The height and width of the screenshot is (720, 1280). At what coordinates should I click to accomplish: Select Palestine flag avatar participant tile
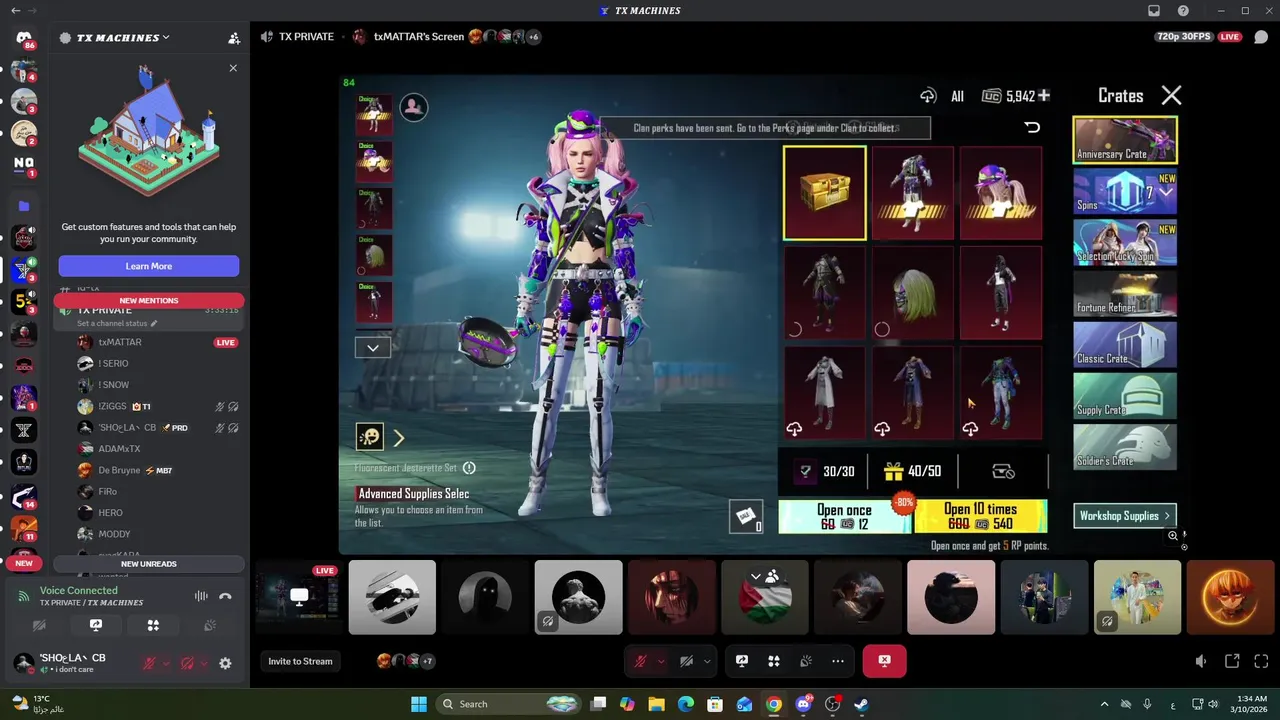click(x=765, y=597)
